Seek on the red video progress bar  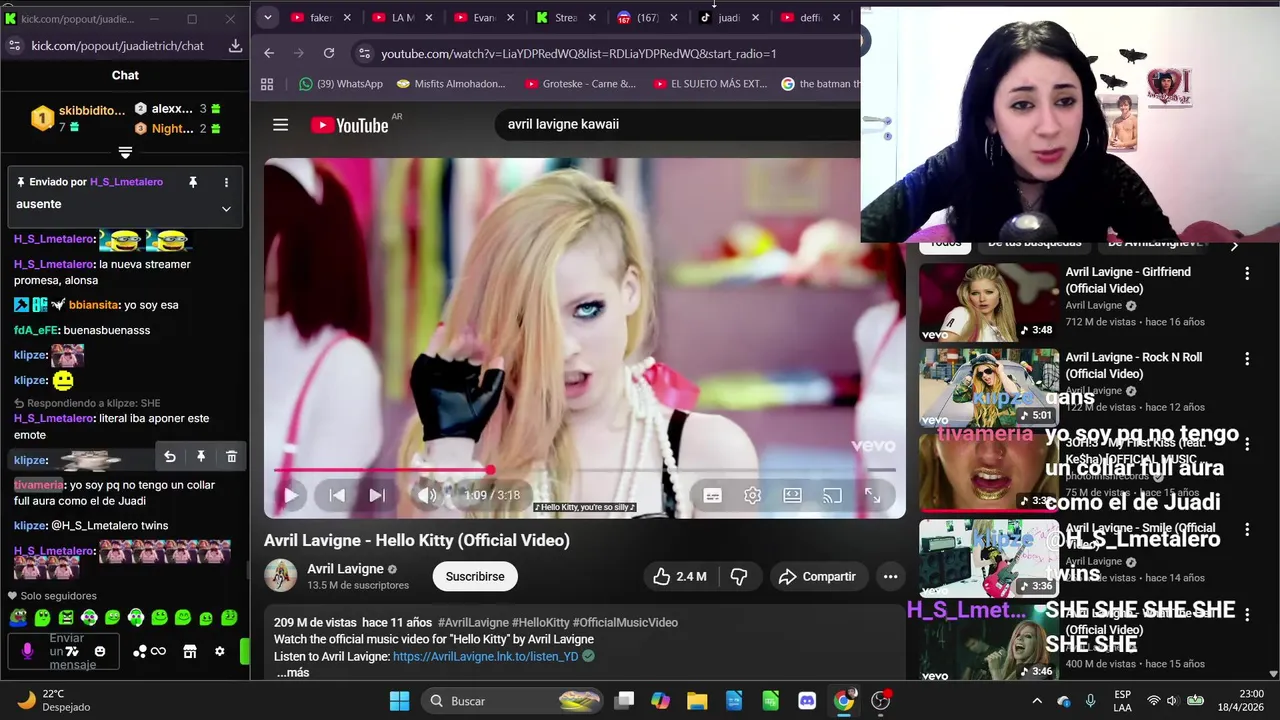tap(585, 469)
